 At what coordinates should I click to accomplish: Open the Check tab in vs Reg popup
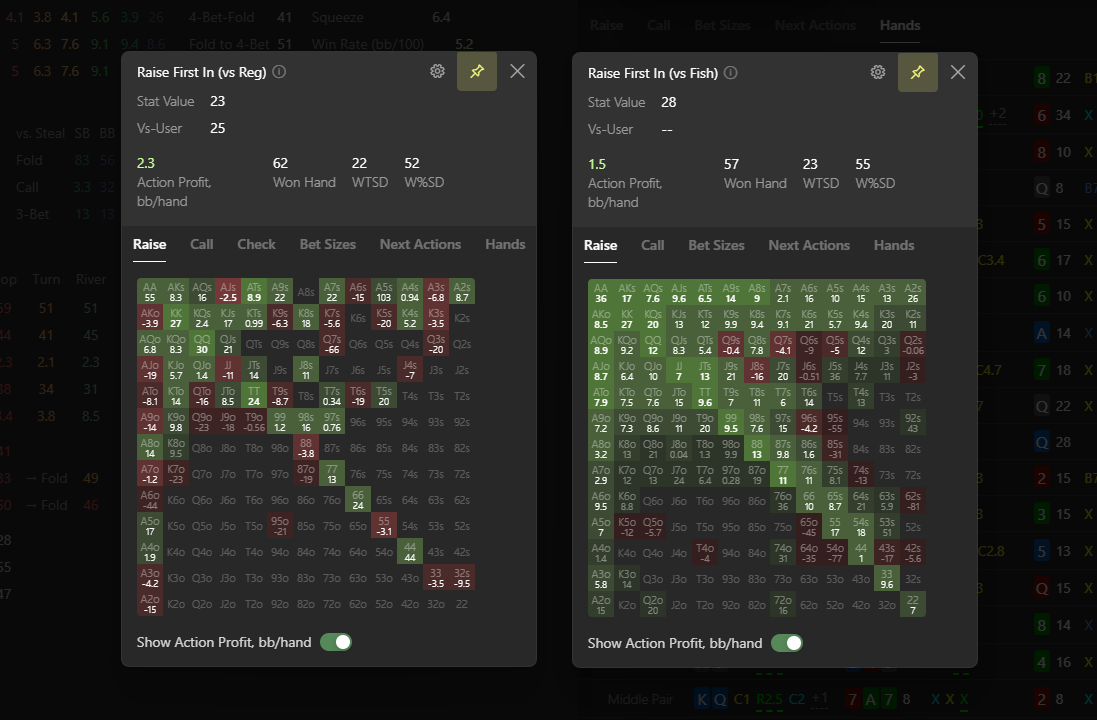[256, 244]
